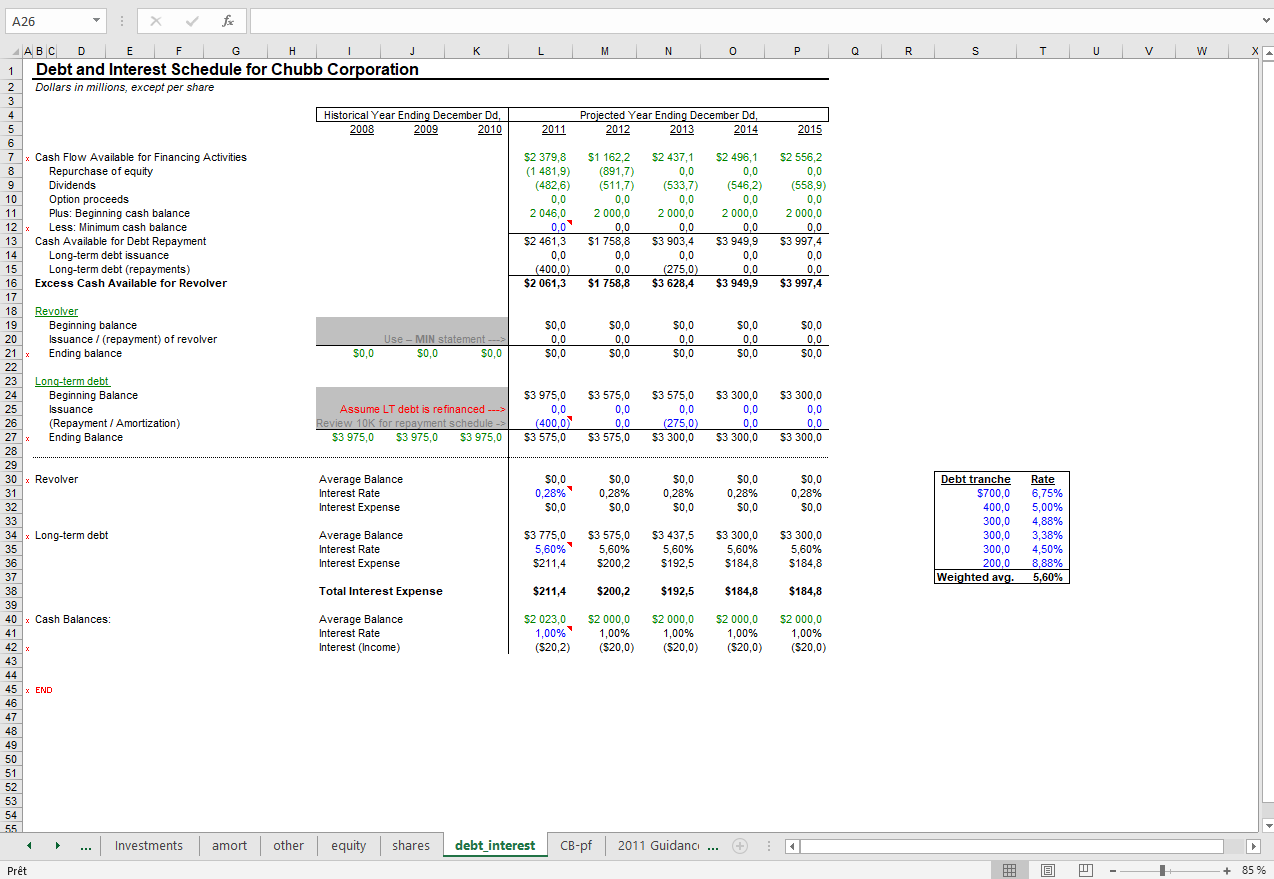Screen dimensions: 1274x879
Task: Open the Name Box dropdown arrow
Action: tap(96, 21)
